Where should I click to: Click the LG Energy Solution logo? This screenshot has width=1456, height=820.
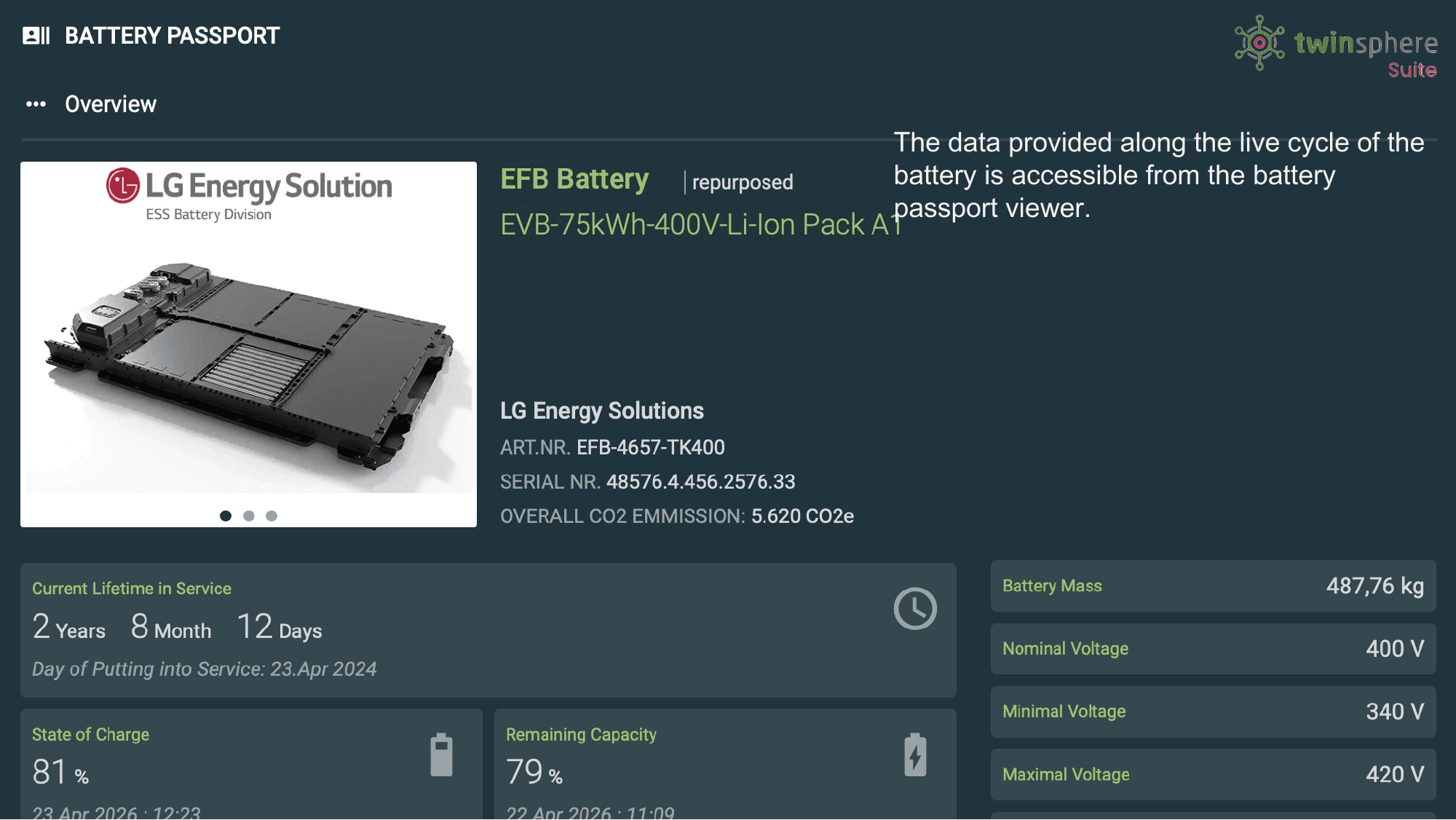[x=250, y=192]
